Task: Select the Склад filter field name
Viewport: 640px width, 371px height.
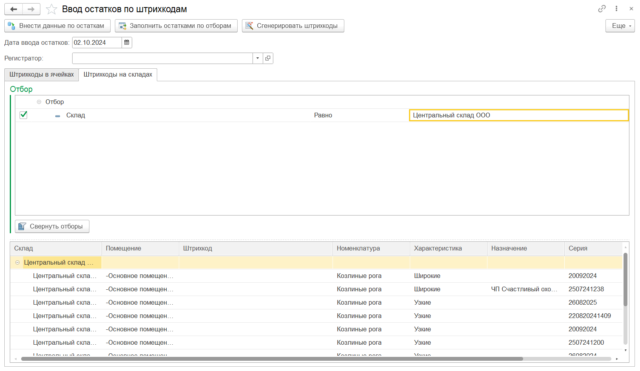Action: (x=76, y=115)
